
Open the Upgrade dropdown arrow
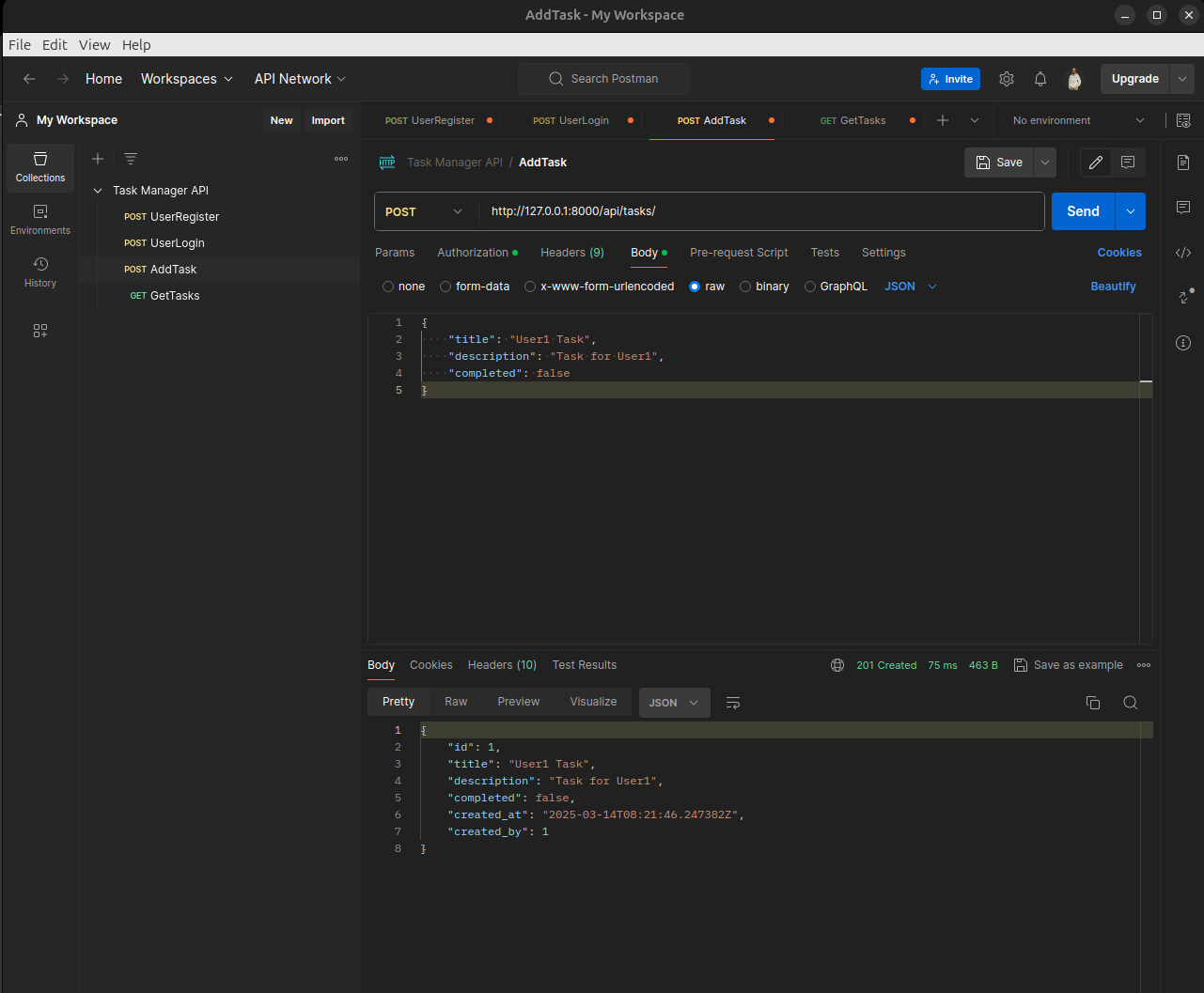coord(1182,79)
